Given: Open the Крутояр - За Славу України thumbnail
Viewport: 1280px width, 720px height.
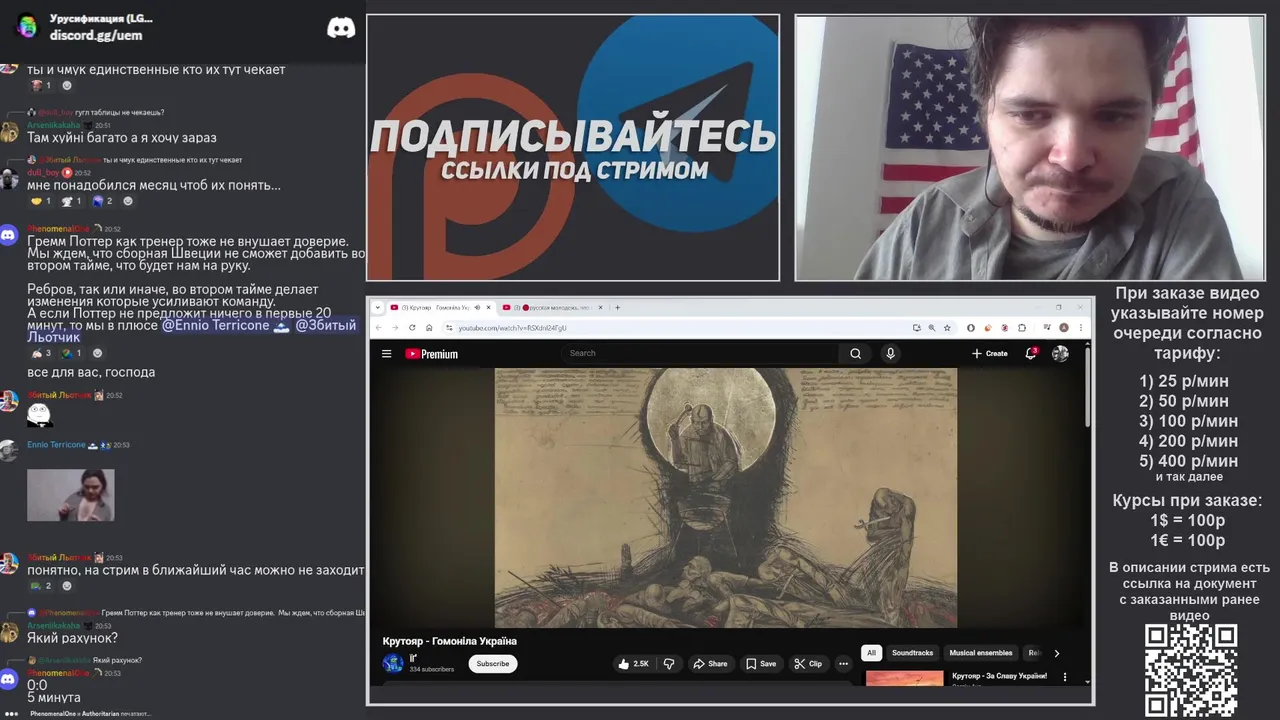Looking at the screenshot, I should coord(904,678).
